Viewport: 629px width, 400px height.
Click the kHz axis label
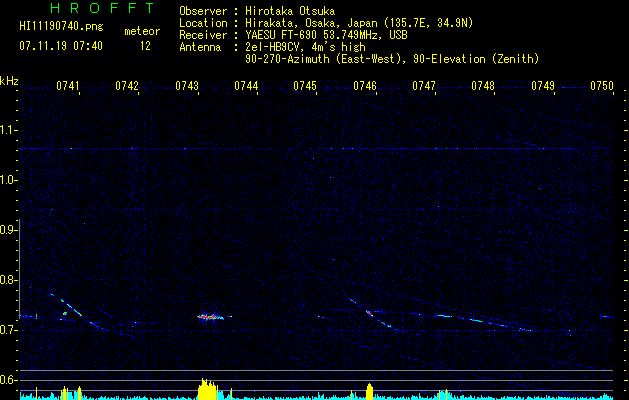pos(9,81)
